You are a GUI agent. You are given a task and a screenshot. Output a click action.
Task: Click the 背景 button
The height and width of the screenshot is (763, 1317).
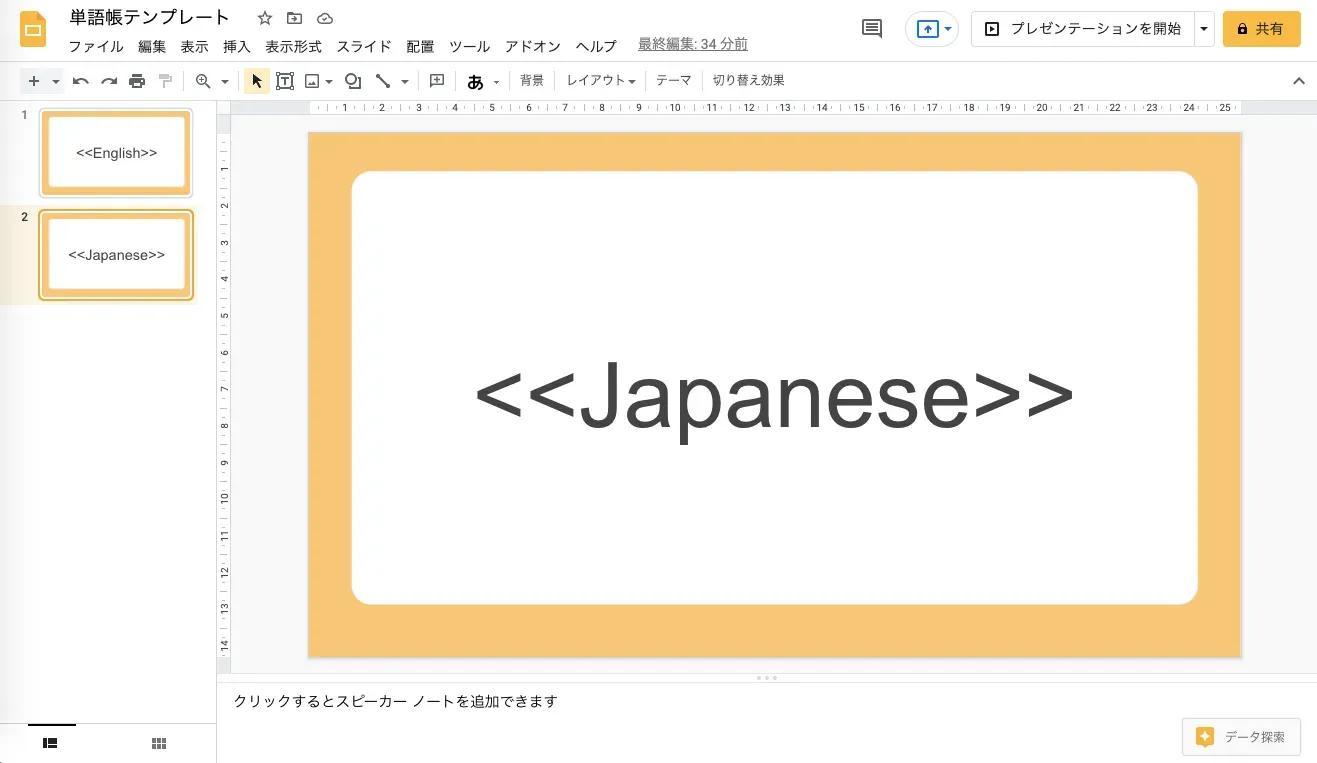[532, 81]
